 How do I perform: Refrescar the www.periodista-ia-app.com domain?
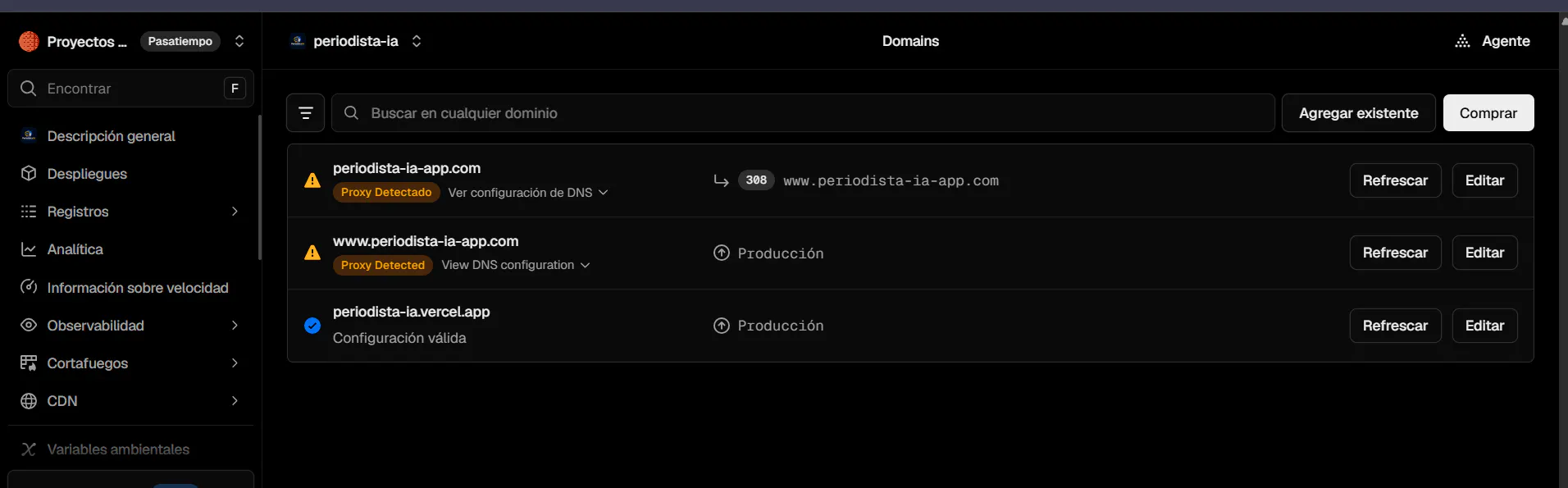point(1395,253)
